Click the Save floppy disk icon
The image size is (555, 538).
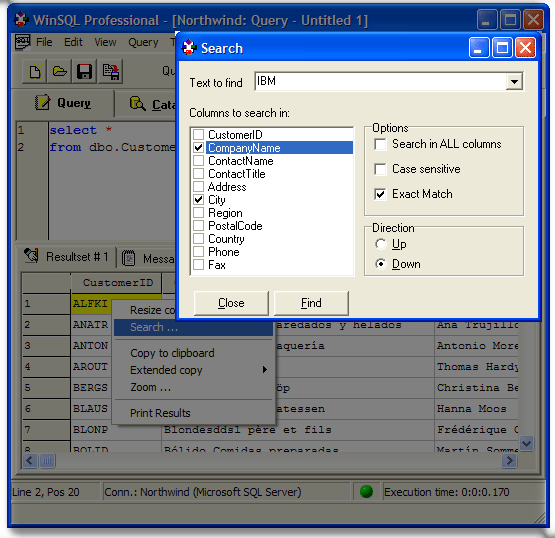[x=84, y=72]
